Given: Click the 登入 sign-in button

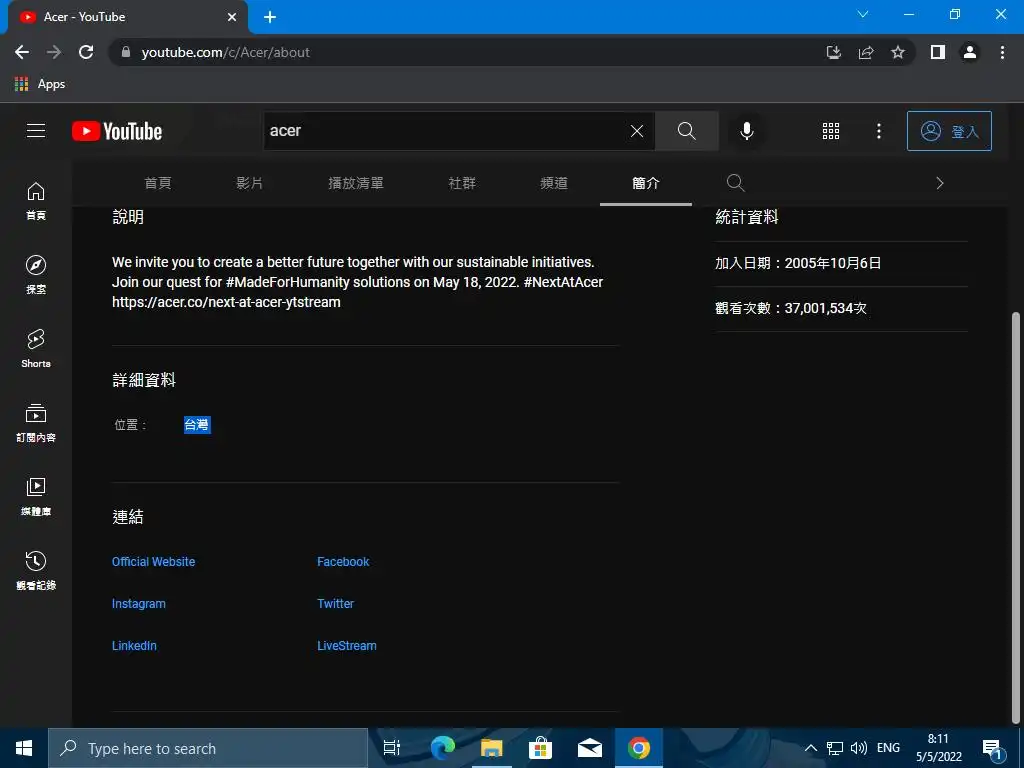Looking at the screenshot, I should pyautogui.click(x=949, y=131).
